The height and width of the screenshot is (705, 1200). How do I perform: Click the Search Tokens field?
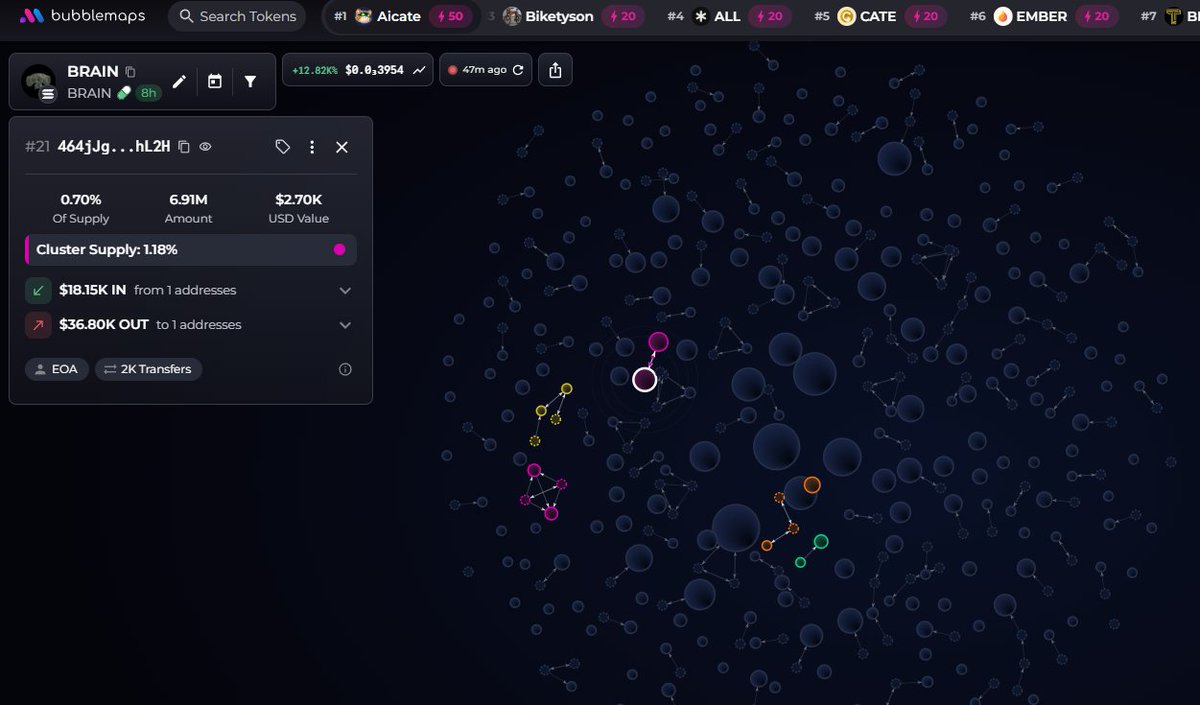[x=237, y=16]
